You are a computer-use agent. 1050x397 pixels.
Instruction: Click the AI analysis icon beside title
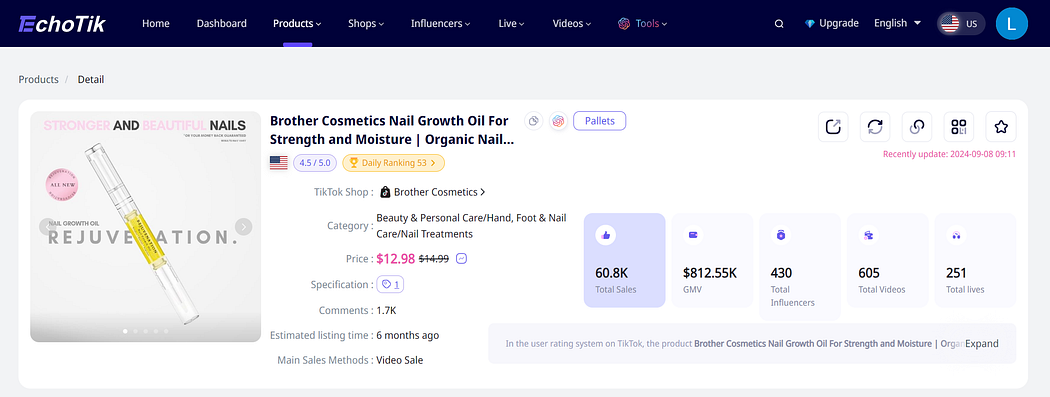click(558, 121)
